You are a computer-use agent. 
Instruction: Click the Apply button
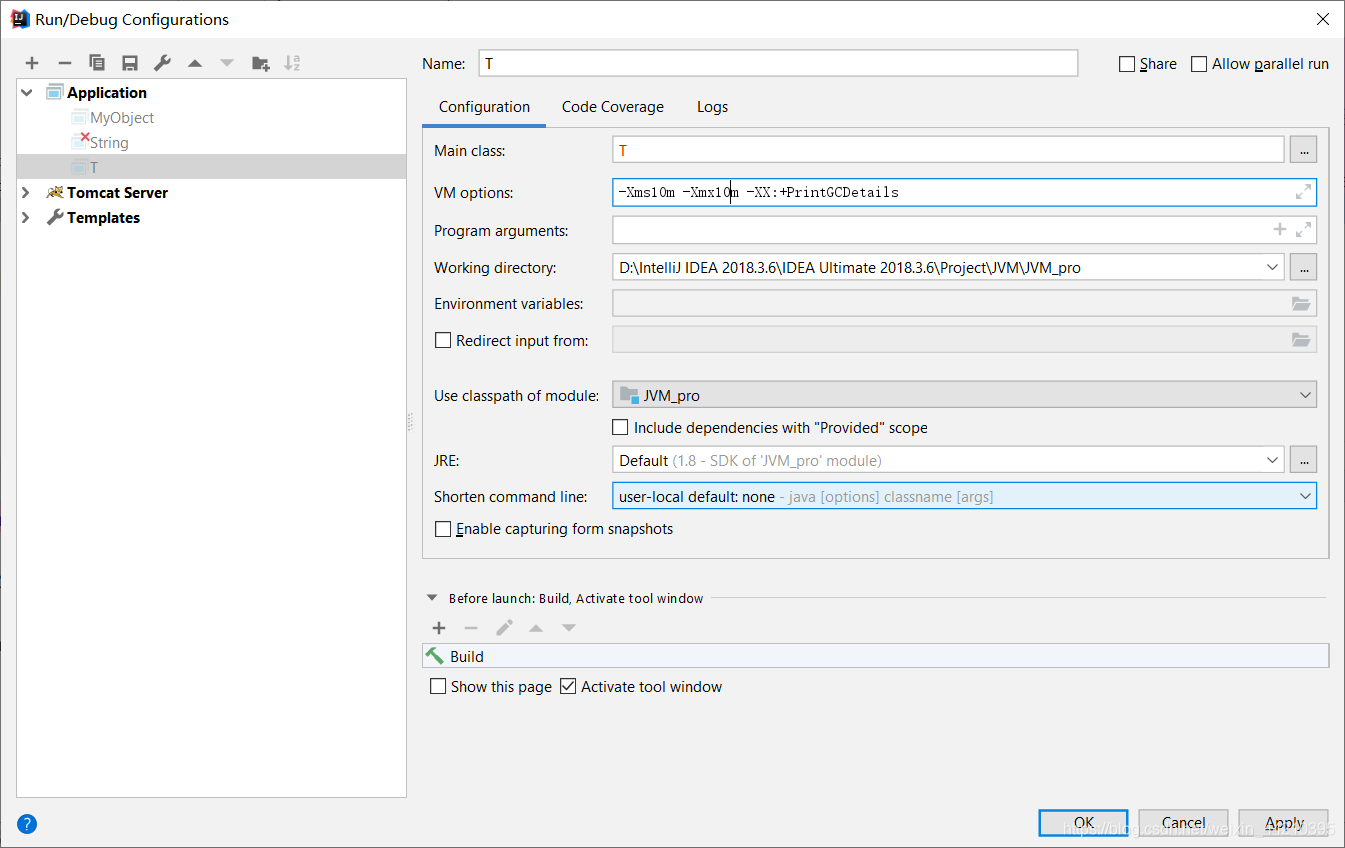tap(1284, 823)
